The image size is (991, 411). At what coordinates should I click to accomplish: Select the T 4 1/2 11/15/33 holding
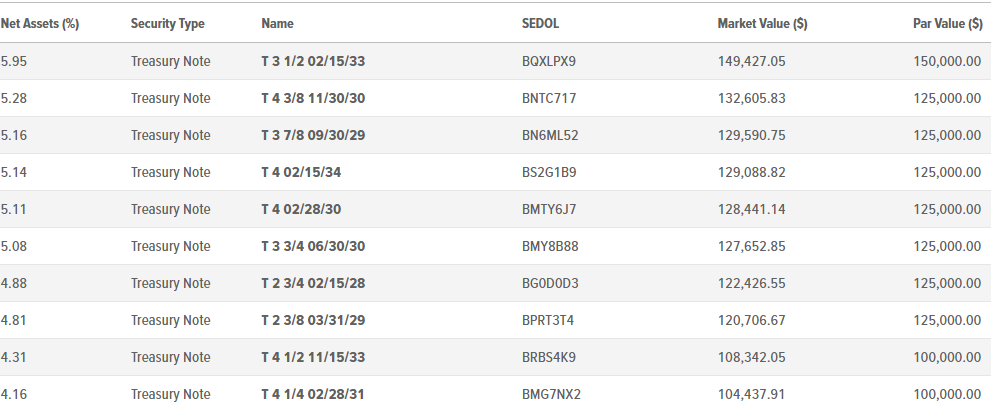pos(313,357)
